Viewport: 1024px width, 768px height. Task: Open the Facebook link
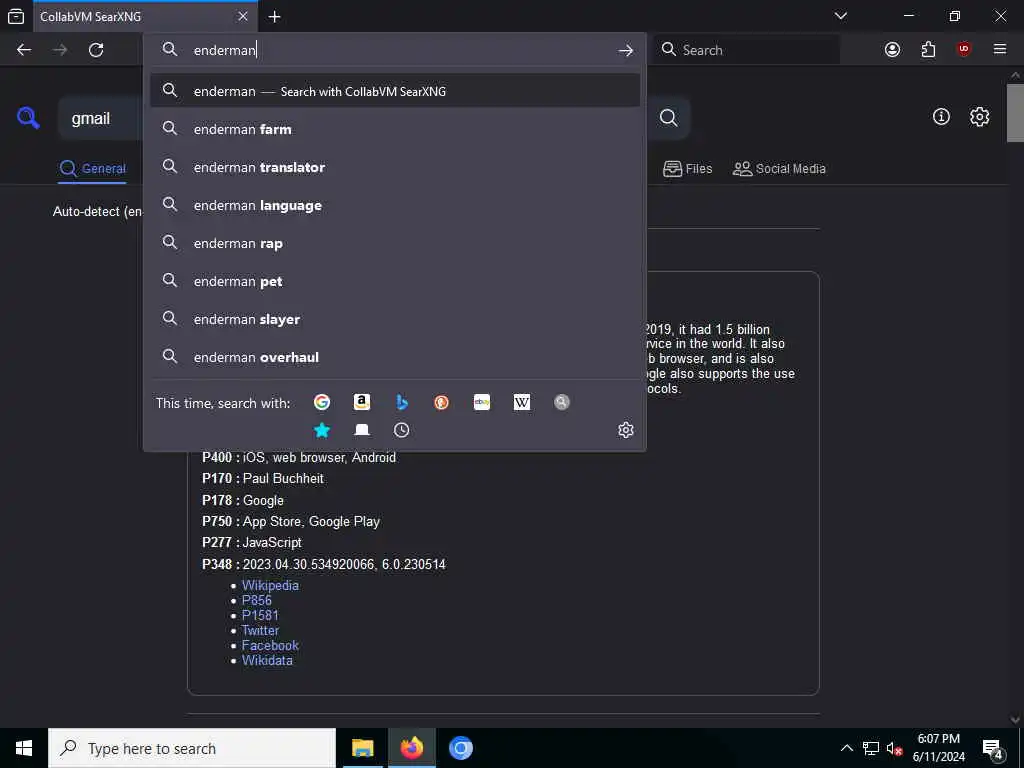click(270, 645)
